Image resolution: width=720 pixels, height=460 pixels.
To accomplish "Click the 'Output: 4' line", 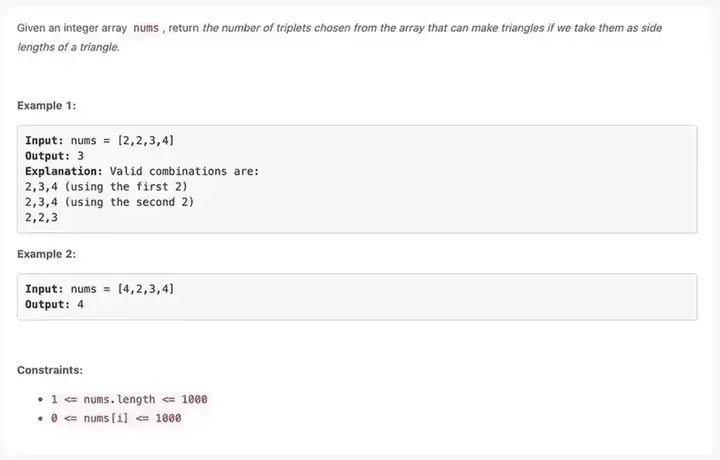I will 55,304.
